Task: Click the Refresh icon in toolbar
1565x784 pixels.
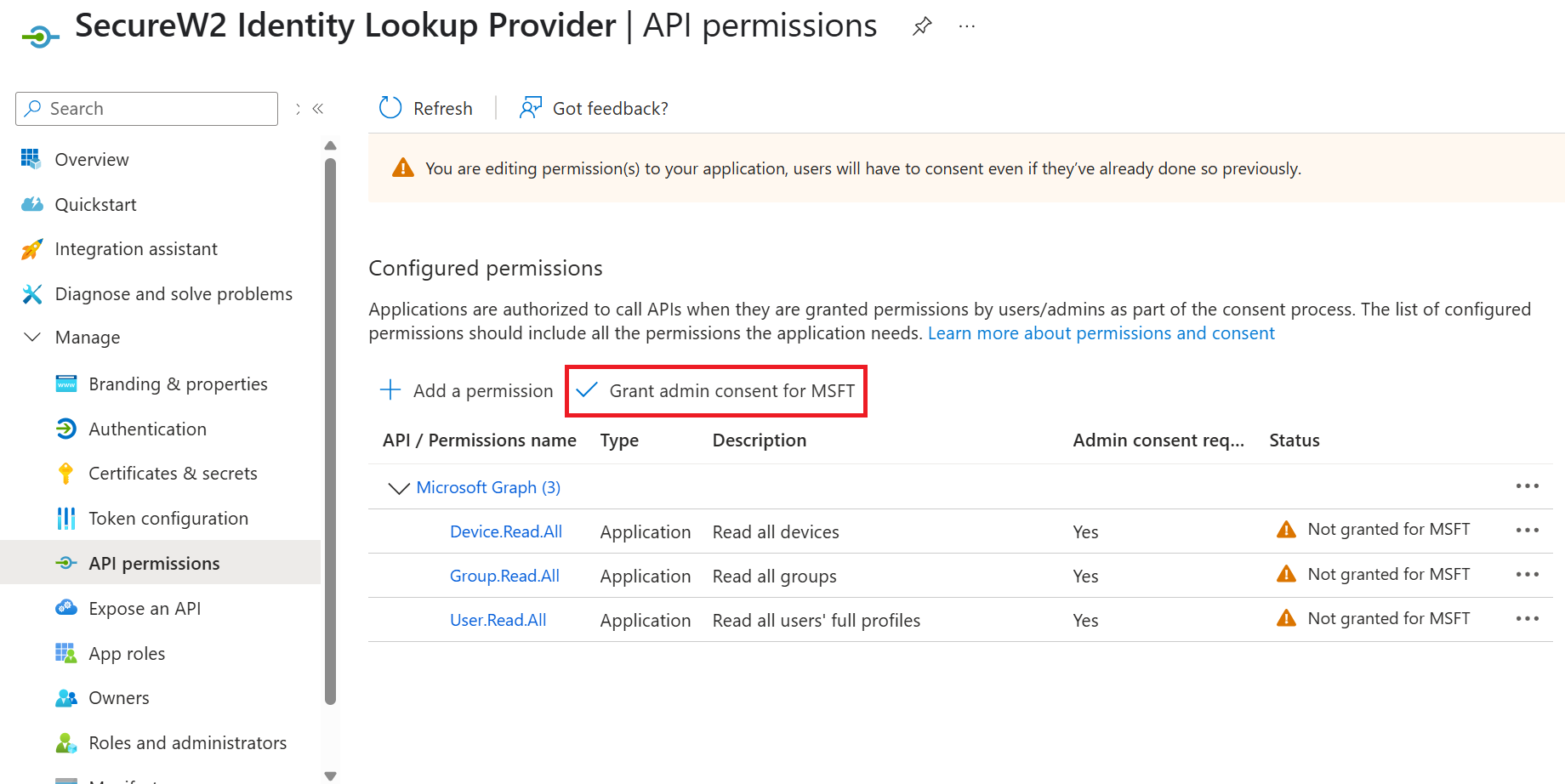Action: 390,108
